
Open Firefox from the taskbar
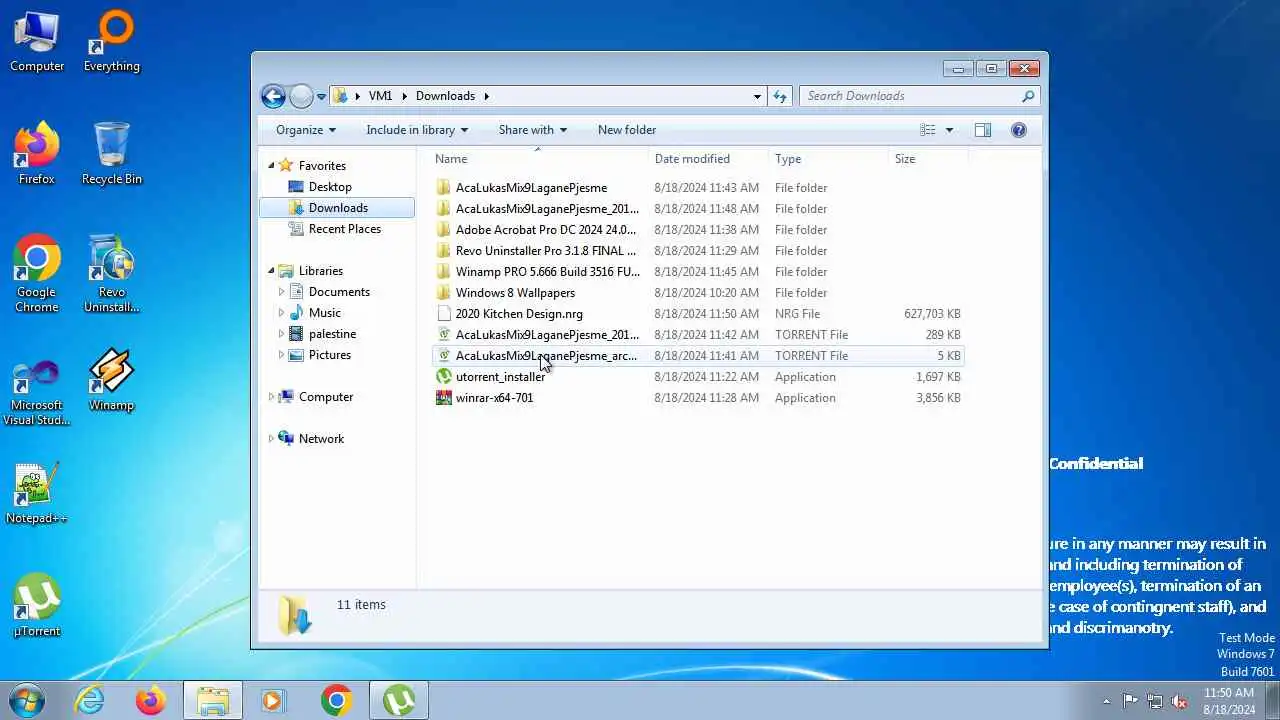(x=151, y=701)
